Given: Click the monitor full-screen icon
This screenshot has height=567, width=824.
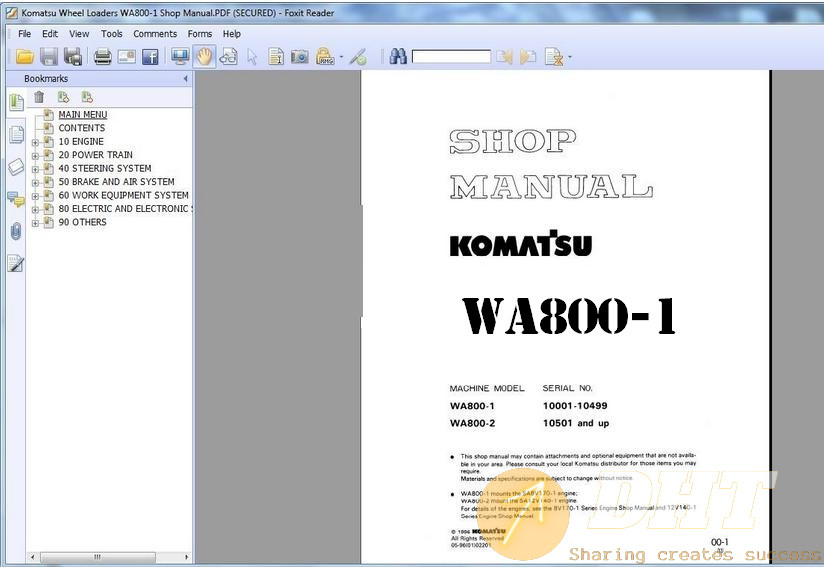Looking at the screenshot, I should click(180, 56).
